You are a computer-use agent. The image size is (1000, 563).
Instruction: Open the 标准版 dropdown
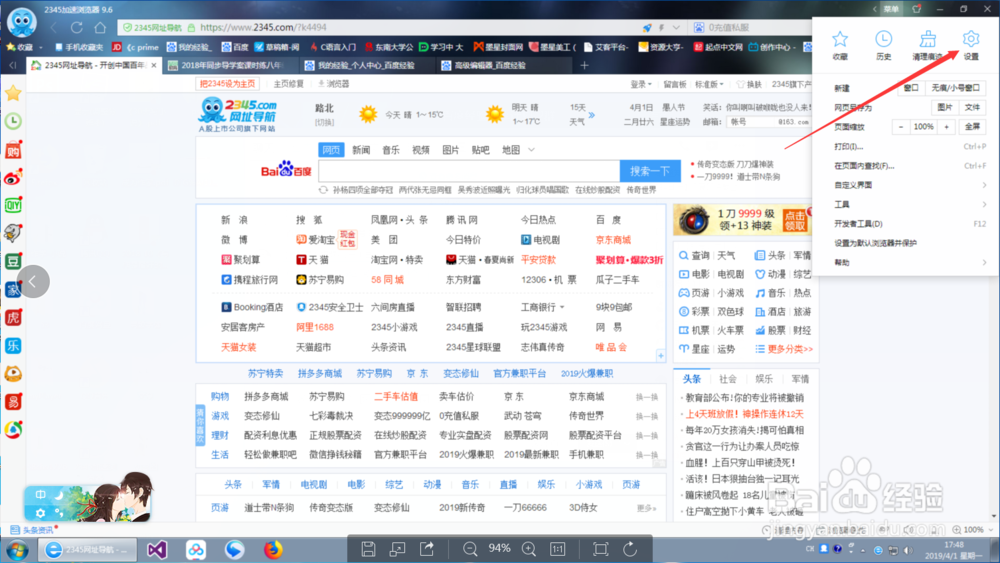coord(709,84)
